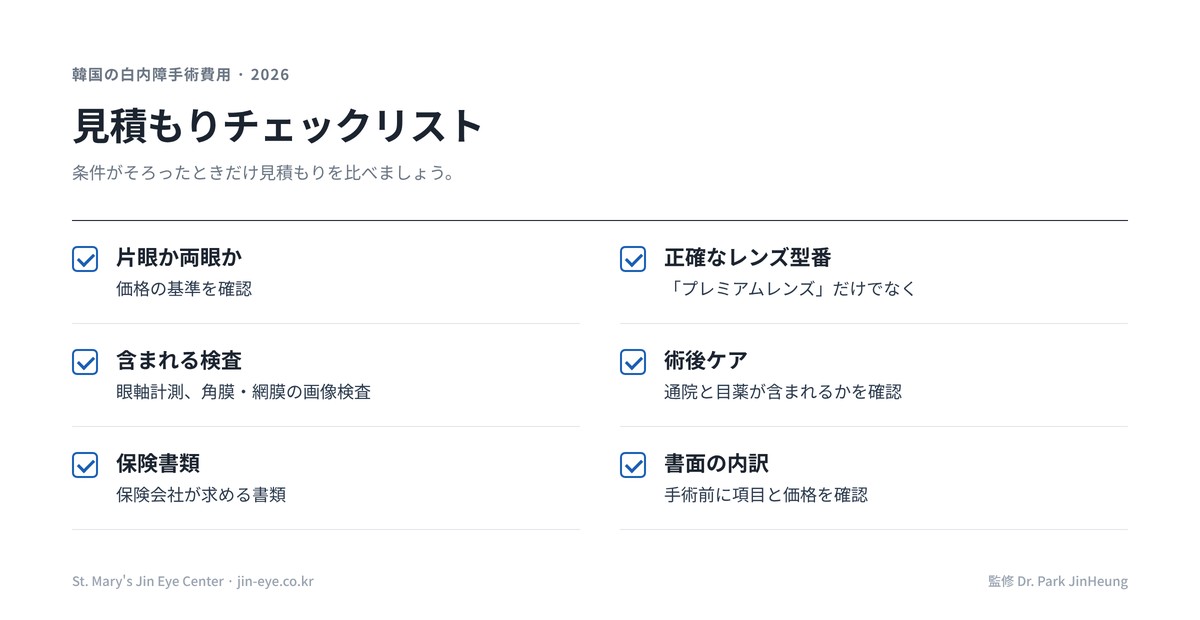
Task: Click the 術後ケア item title
Action: coord(706,360)
